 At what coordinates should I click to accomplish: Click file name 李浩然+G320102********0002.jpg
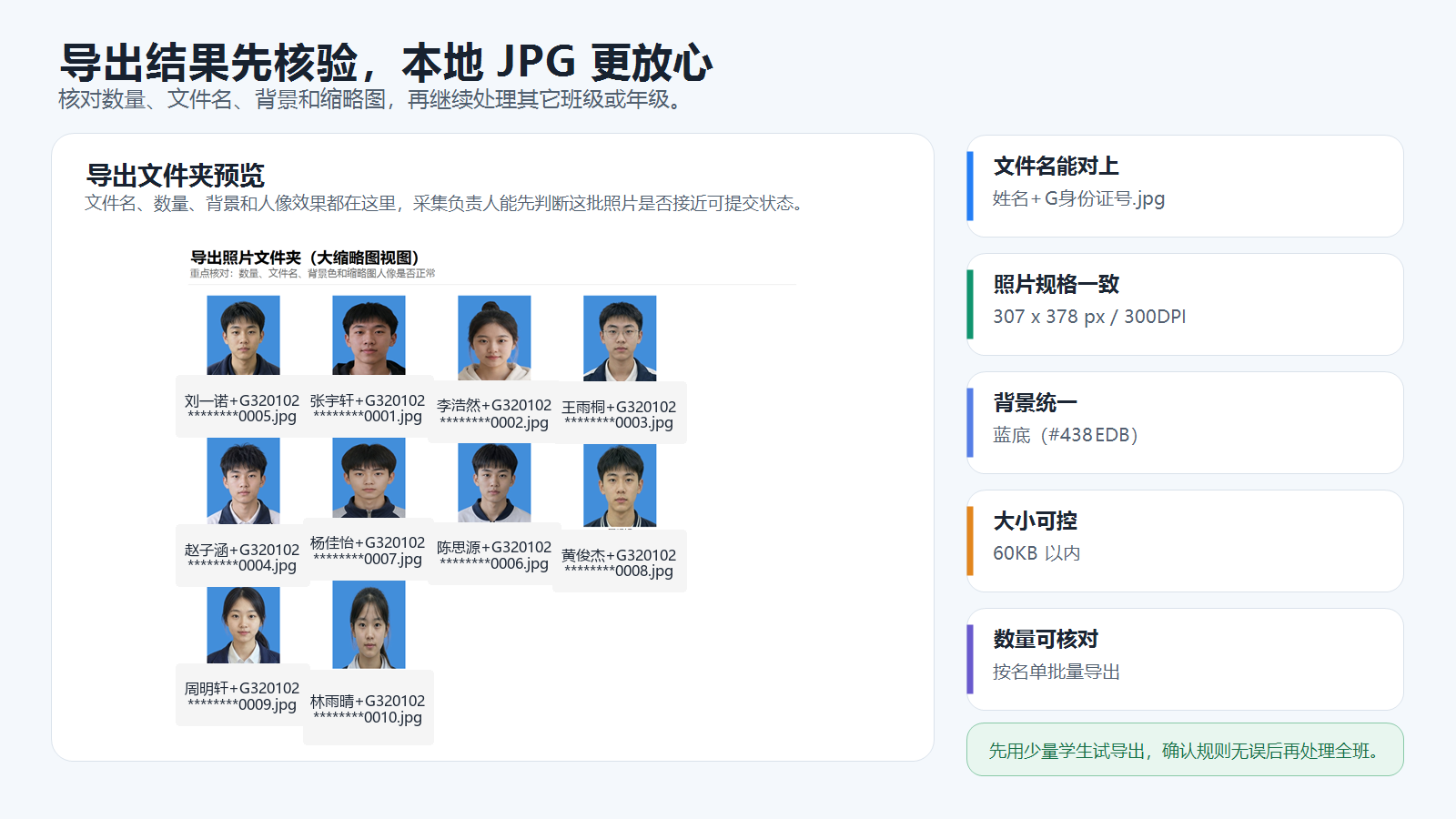[494, 413]
